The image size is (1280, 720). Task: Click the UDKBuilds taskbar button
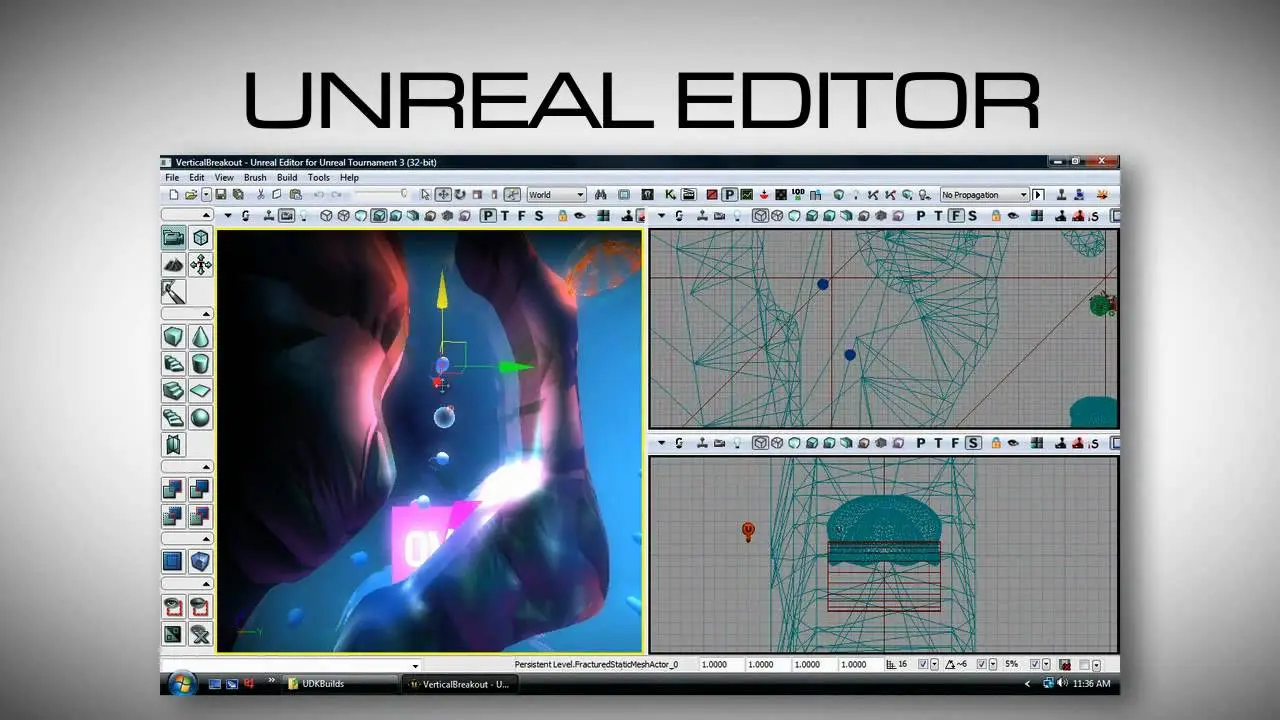click(338, 684)
